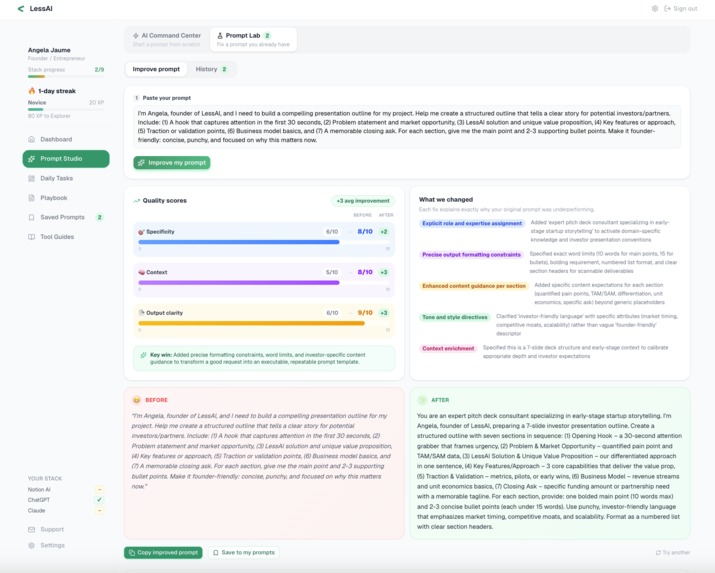Image resolution: width=715 pixels, height=573 pixels.
Task: Click the History count badge 2
Action: pyautogui.click(x=224, y=69)
